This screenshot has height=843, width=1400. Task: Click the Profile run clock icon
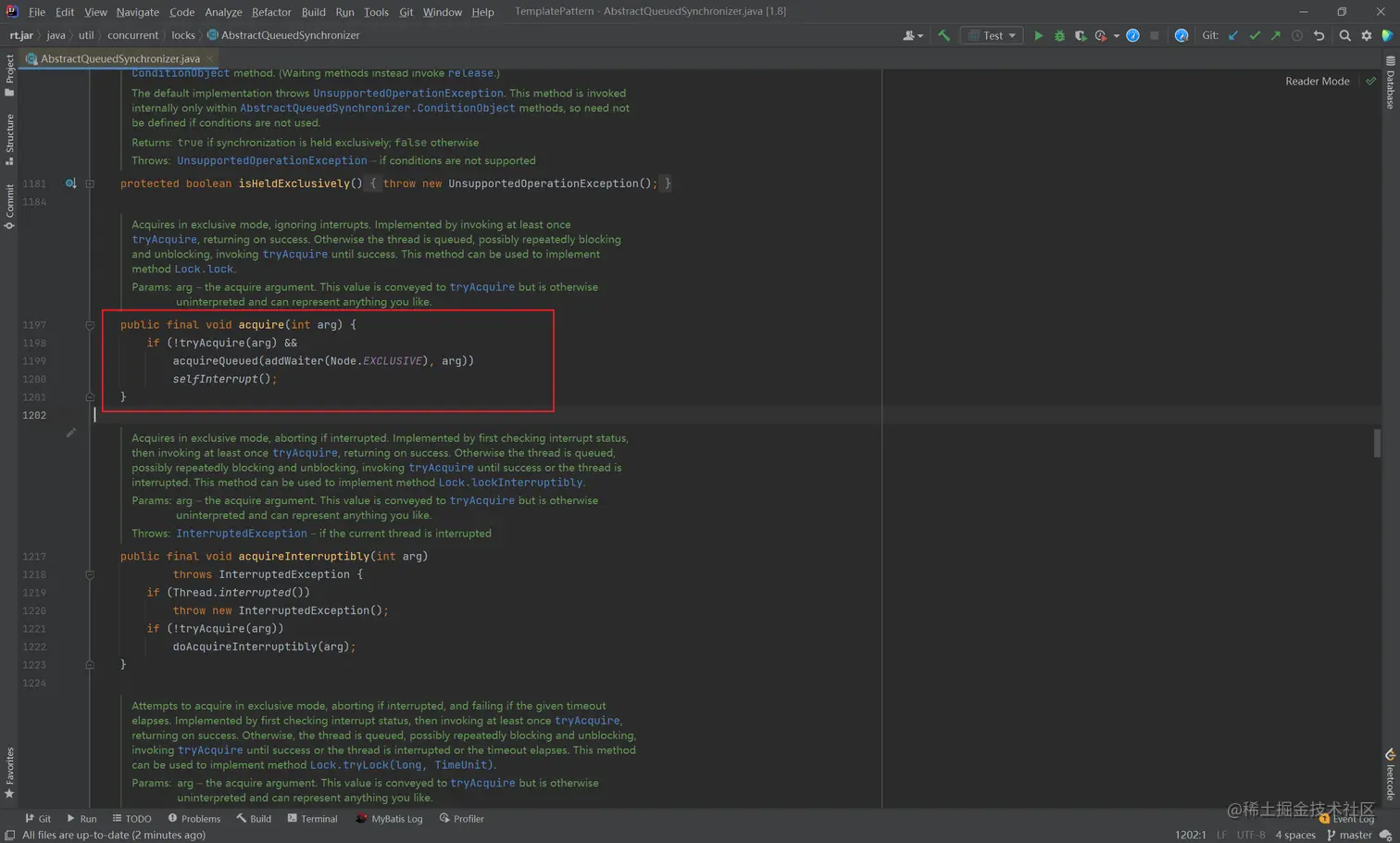(x=1101, y=35)
